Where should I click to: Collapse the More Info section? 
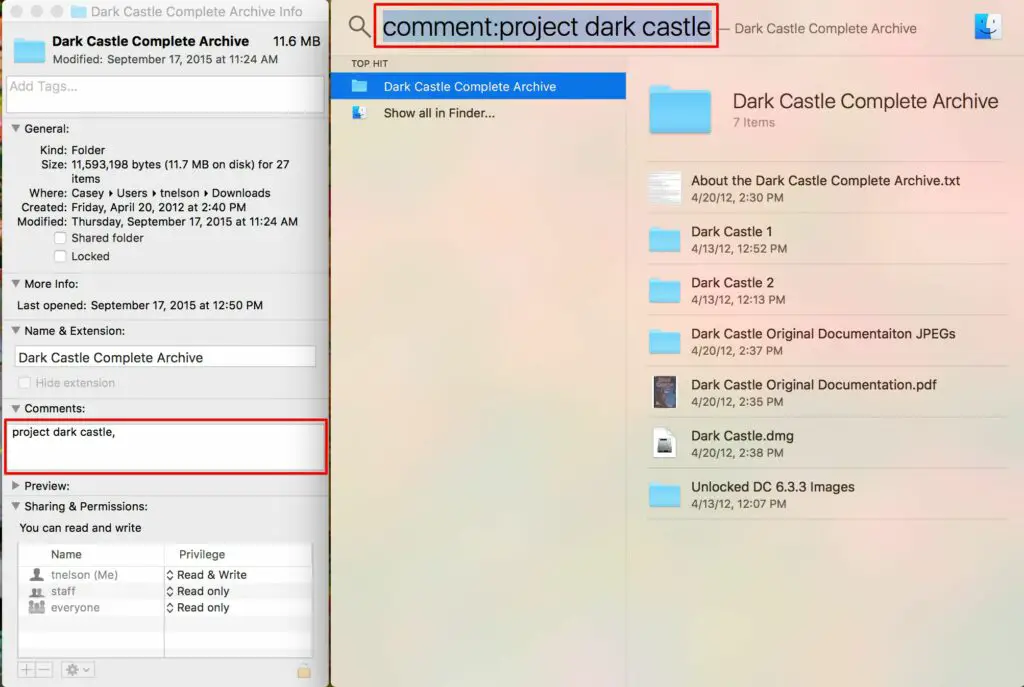16,283
